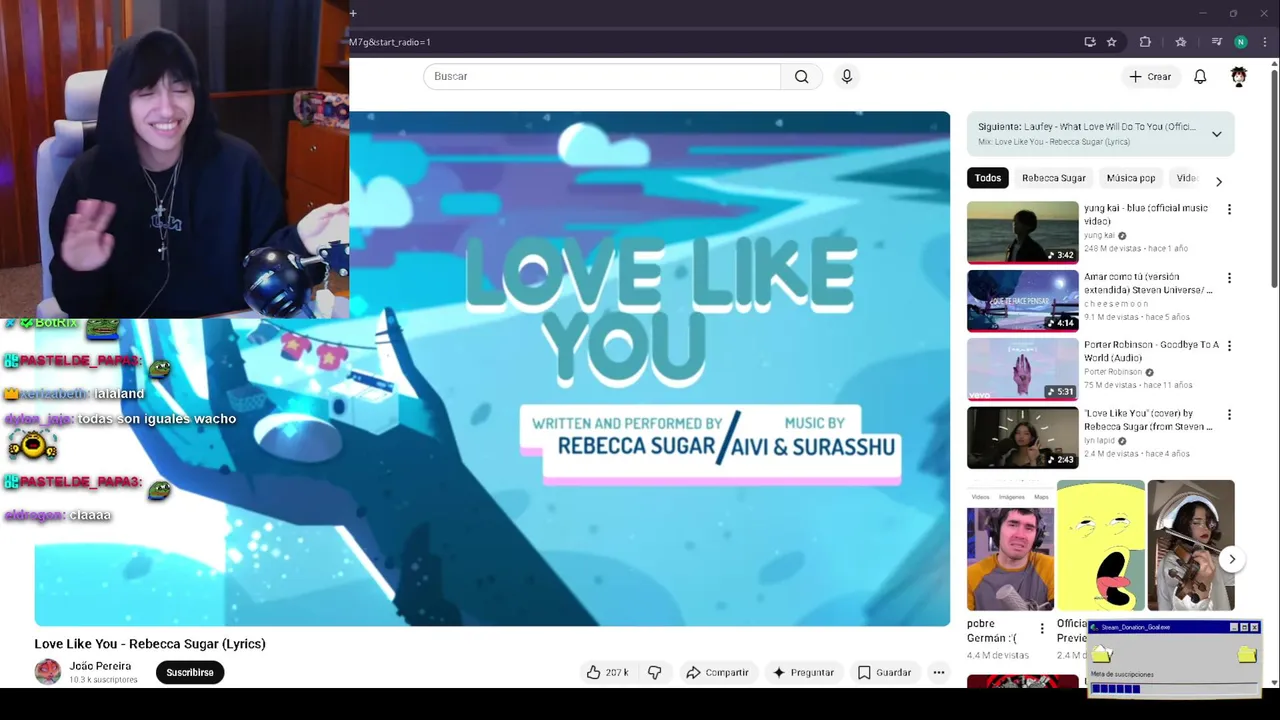
Task: Click the 207 k like count
Action: (617, 673)
